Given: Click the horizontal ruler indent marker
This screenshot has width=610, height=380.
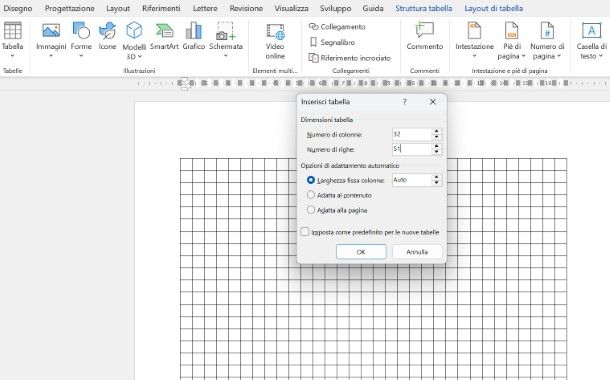Looking at the screenshot, I should [x=184, y=84].
